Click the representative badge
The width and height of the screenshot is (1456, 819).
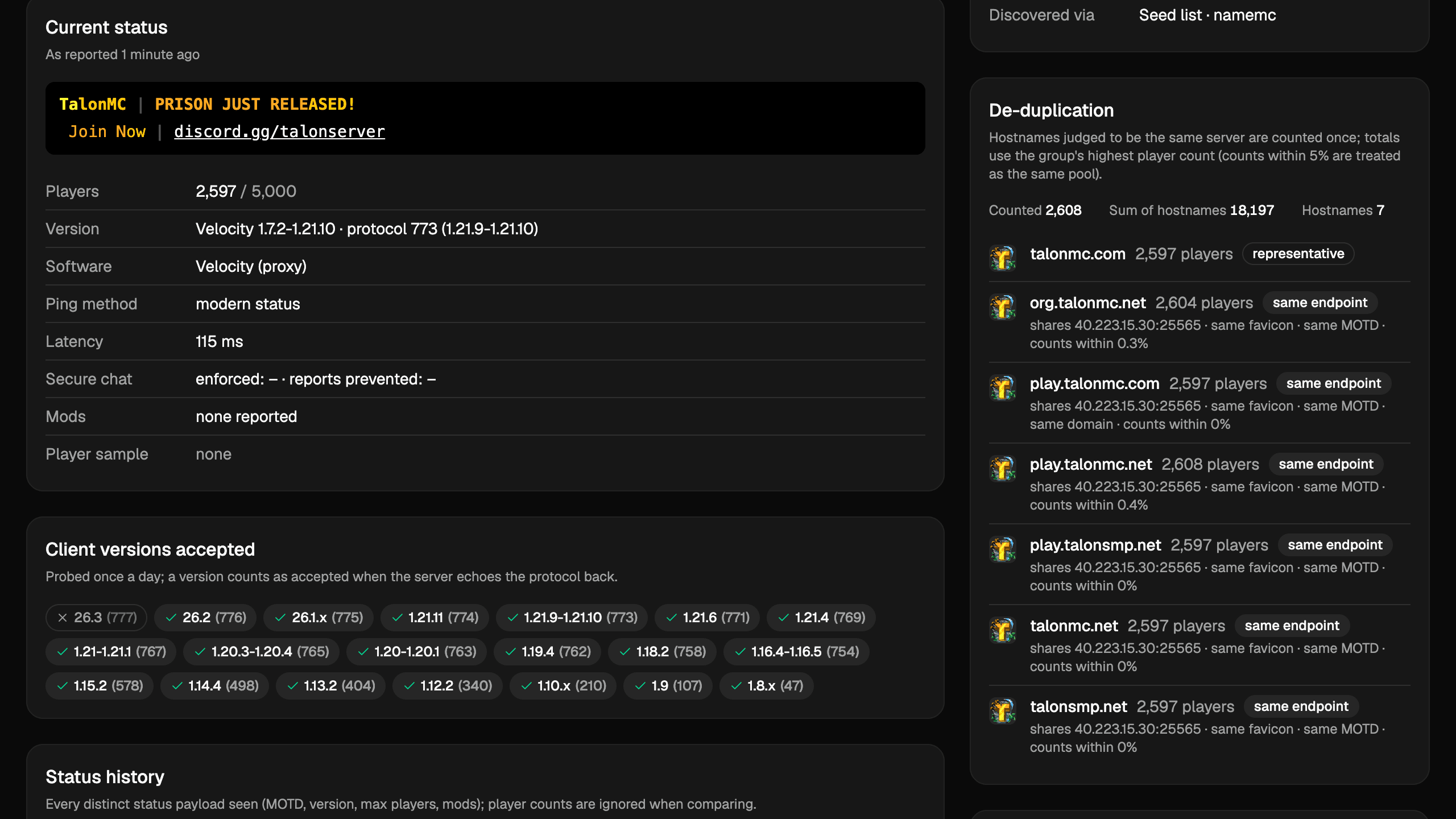coord(1298,254)
